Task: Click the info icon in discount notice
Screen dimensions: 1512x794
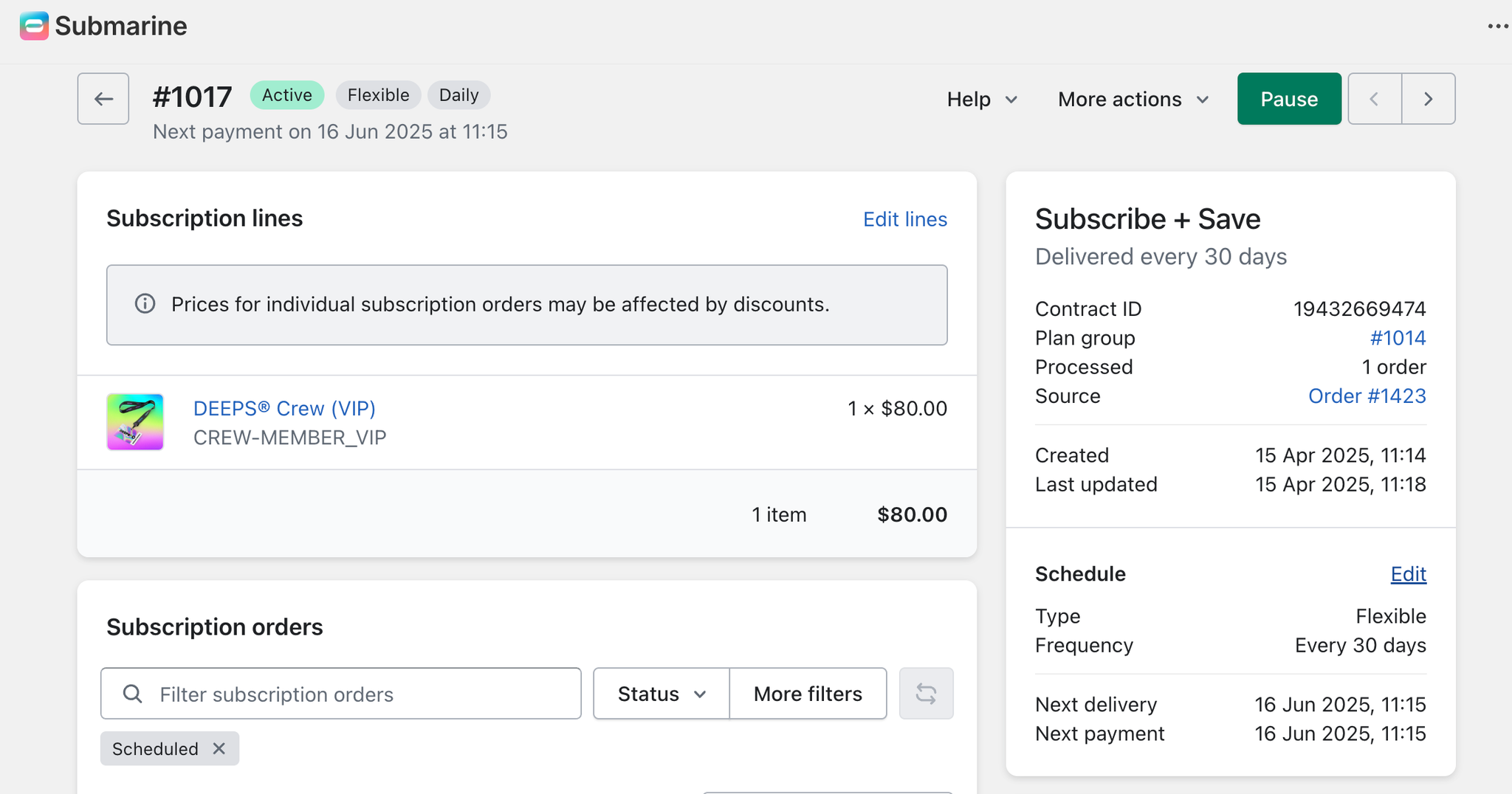Action: click(145, 304)
